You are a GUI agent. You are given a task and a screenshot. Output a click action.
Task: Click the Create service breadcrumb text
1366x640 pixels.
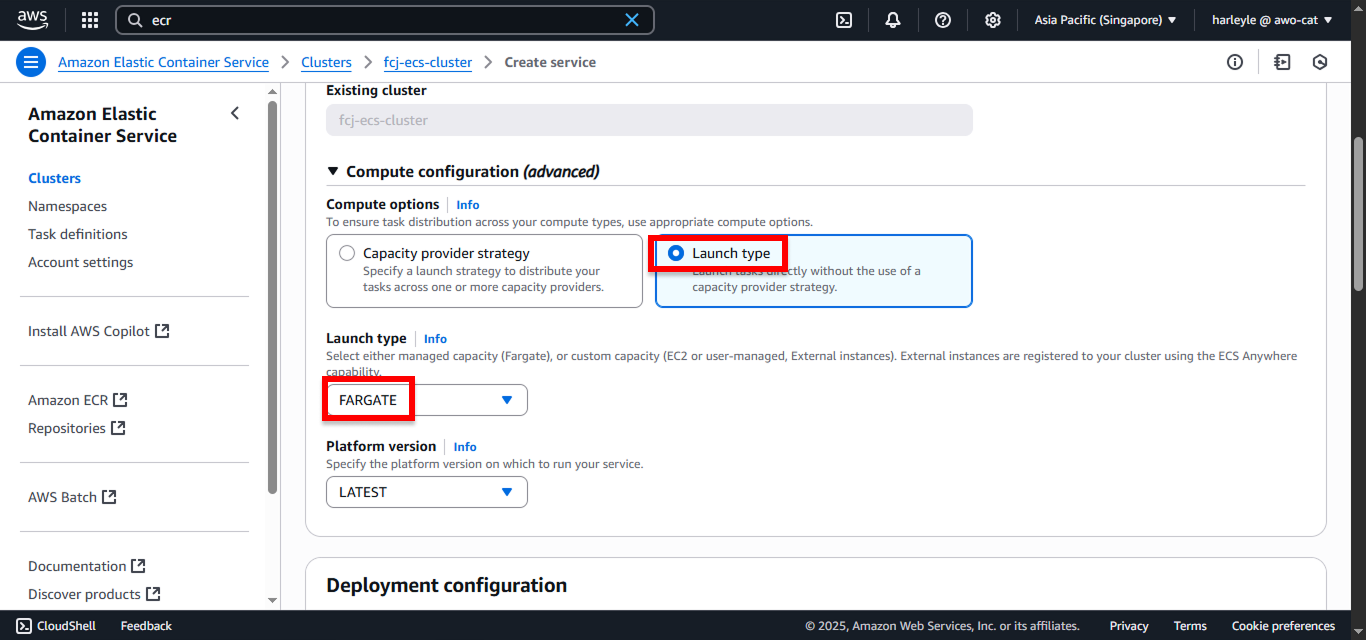[550, 62]
